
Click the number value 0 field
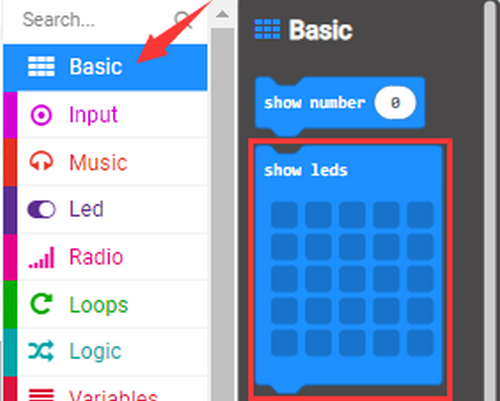pos(395,103)
